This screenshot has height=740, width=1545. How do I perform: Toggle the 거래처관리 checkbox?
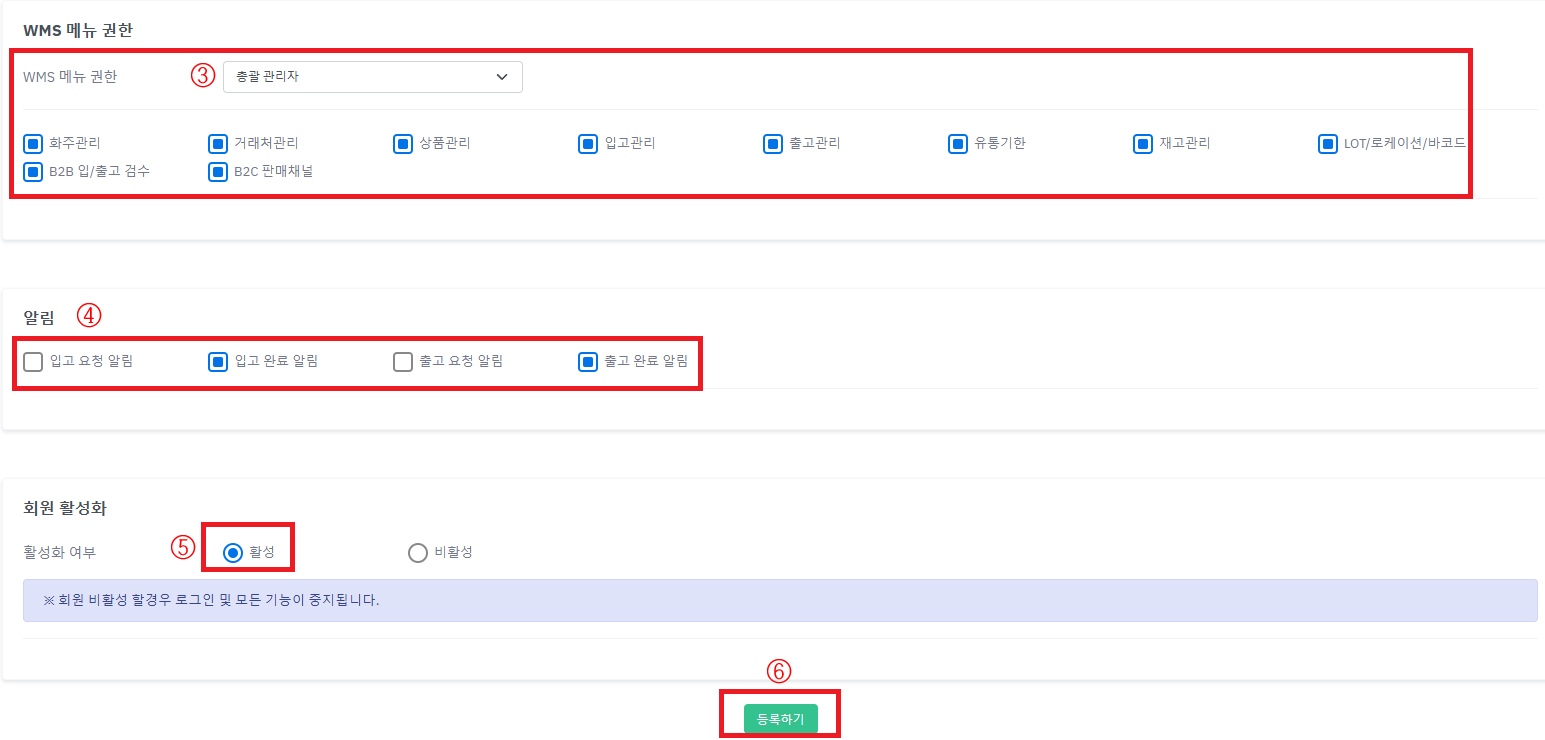pyautogui.click(x=218, y=144)
